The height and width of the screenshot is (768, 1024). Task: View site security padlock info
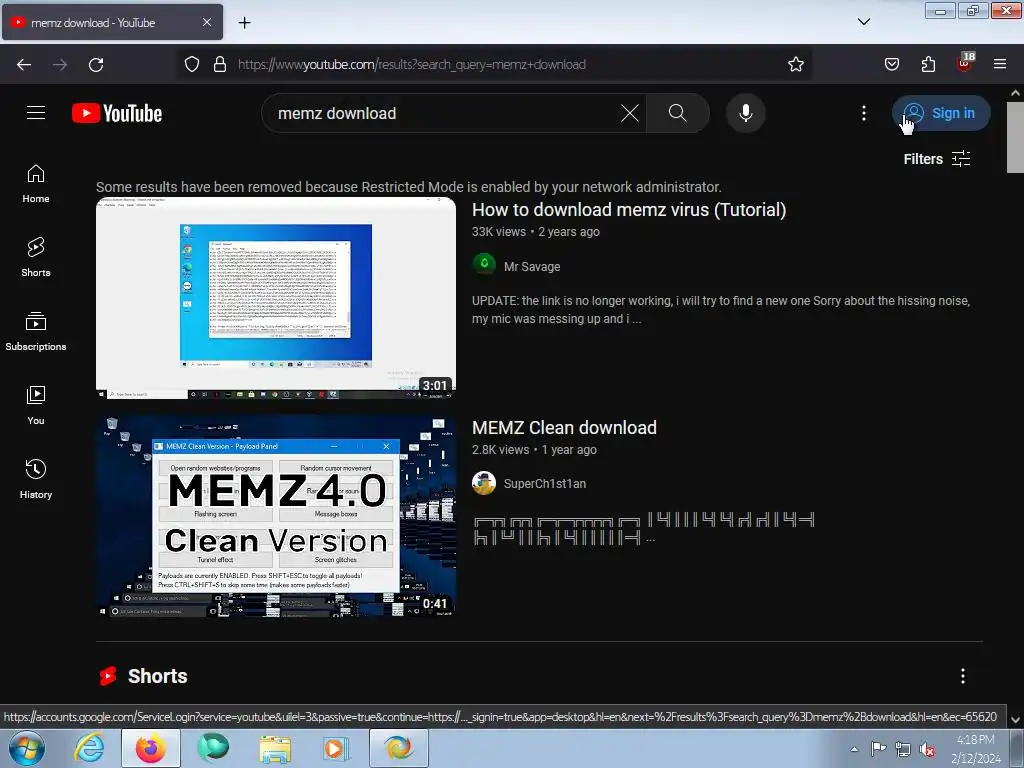point(220,64)
